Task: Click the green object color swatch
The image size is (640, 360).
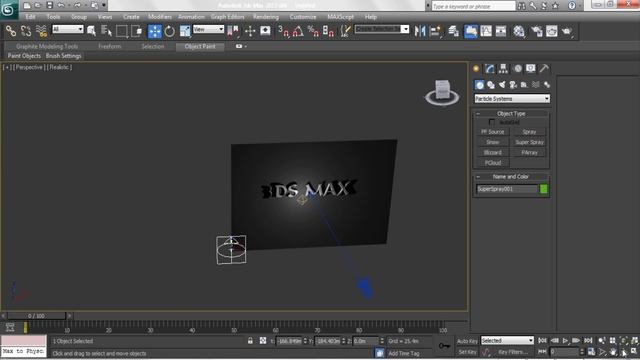Action: pyautogui.click(x=544, y=189)
